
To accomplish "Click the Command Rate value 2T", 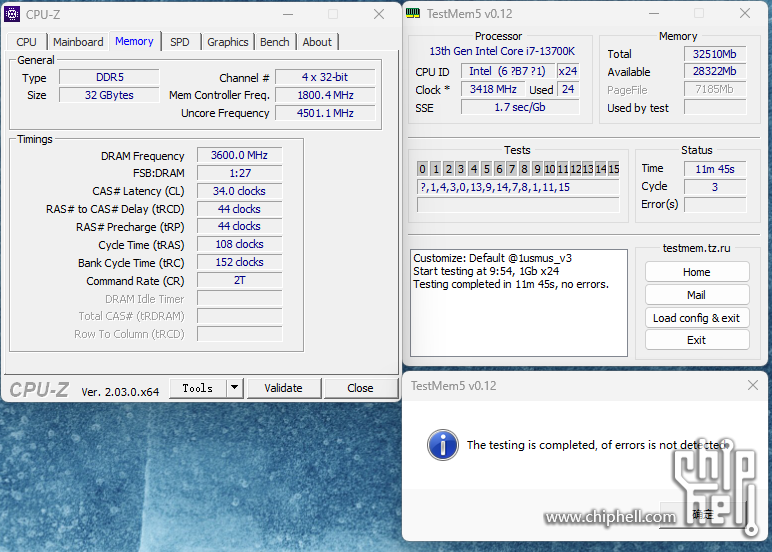I will pyautogui.click(x=239, y=280).
